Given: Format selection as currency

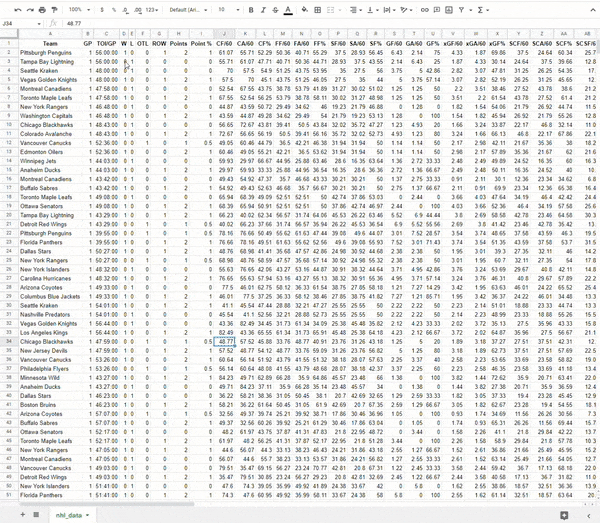Looking at the screenshot, I should tap(102, 10).
